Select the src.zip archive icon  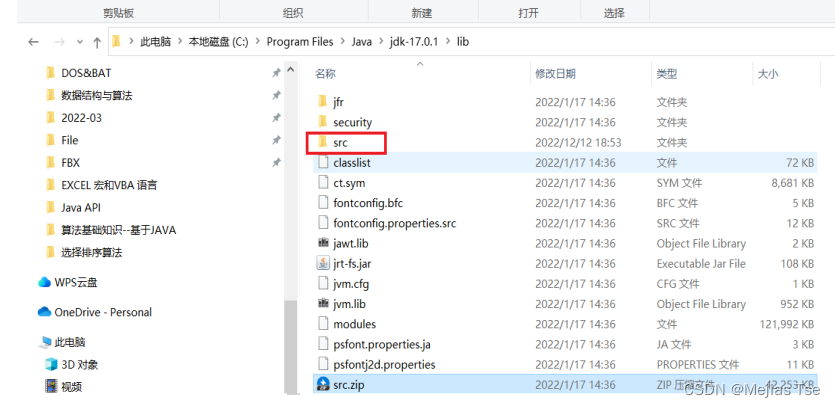pos(323,385)
